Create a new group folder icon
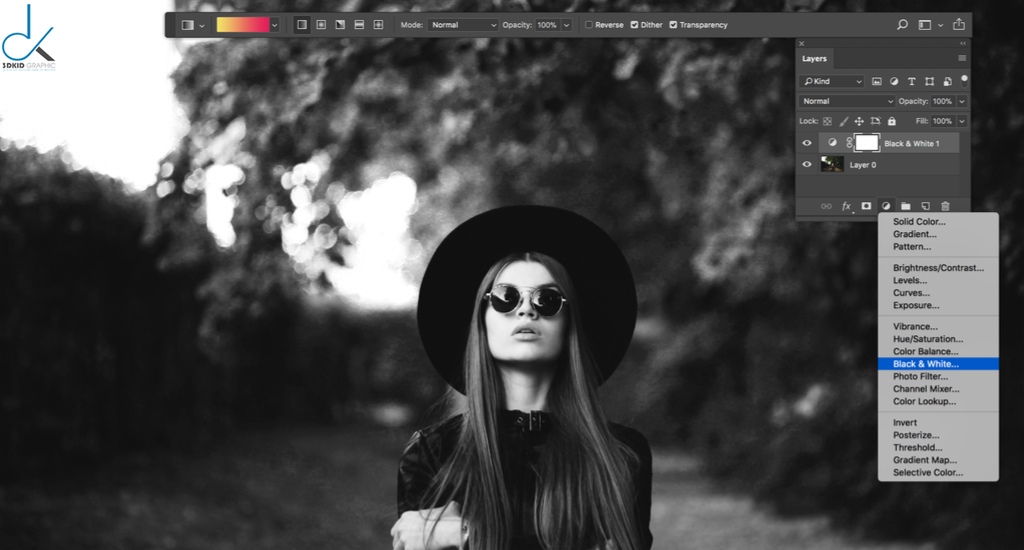The height and width of the screenshot is (550, 1024). [x=905, y=206]
